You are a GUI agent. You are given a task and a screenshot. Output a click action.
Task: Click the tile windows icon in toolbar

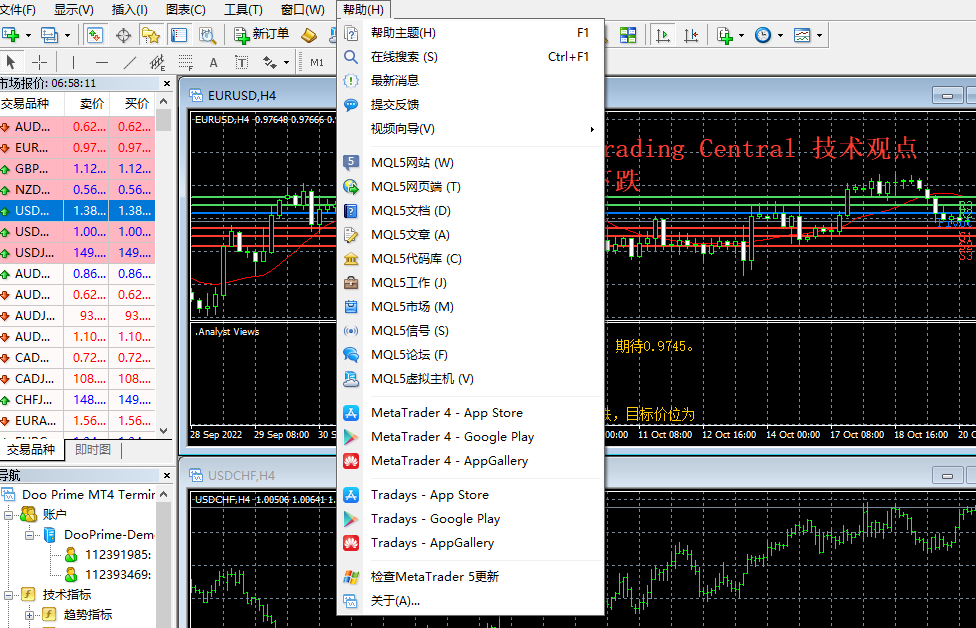628,35
